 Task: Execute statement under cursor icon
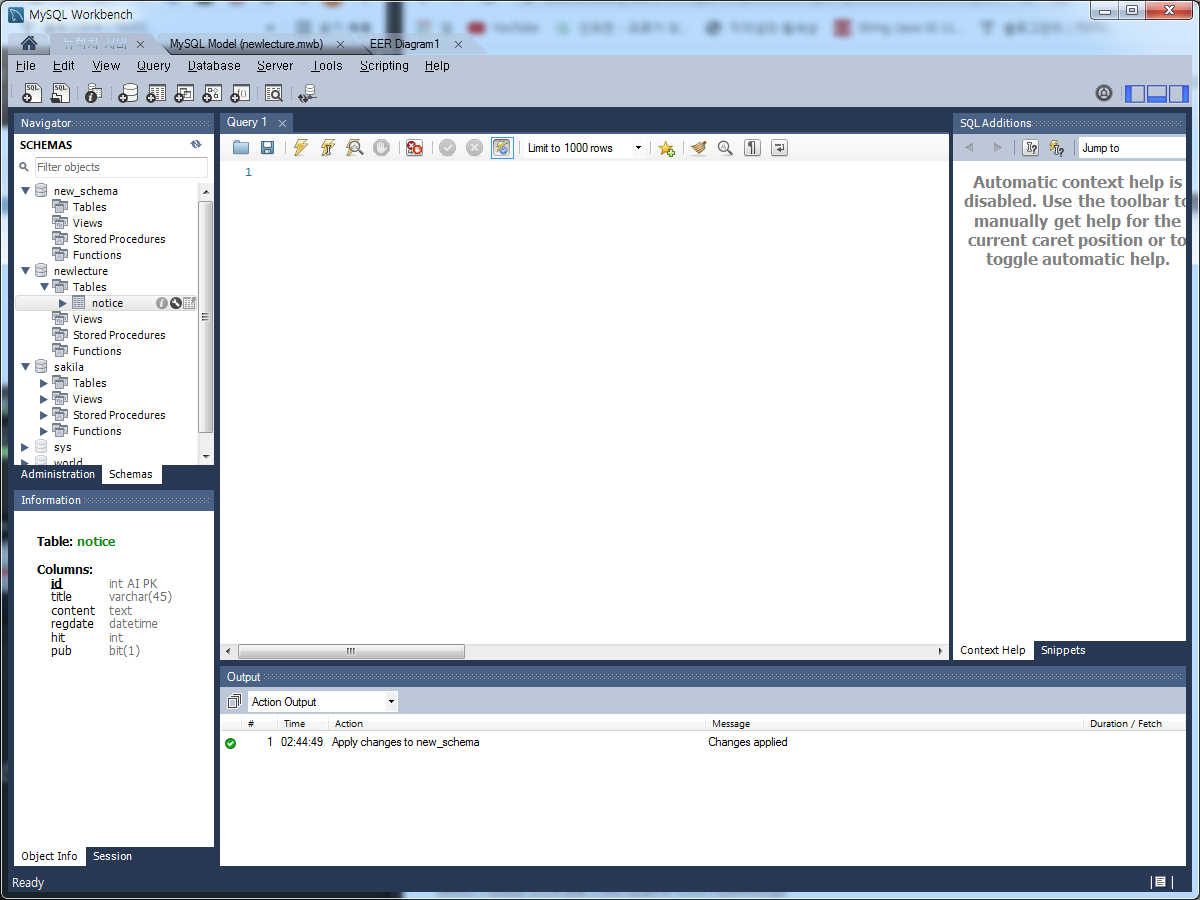click(327, 148)
